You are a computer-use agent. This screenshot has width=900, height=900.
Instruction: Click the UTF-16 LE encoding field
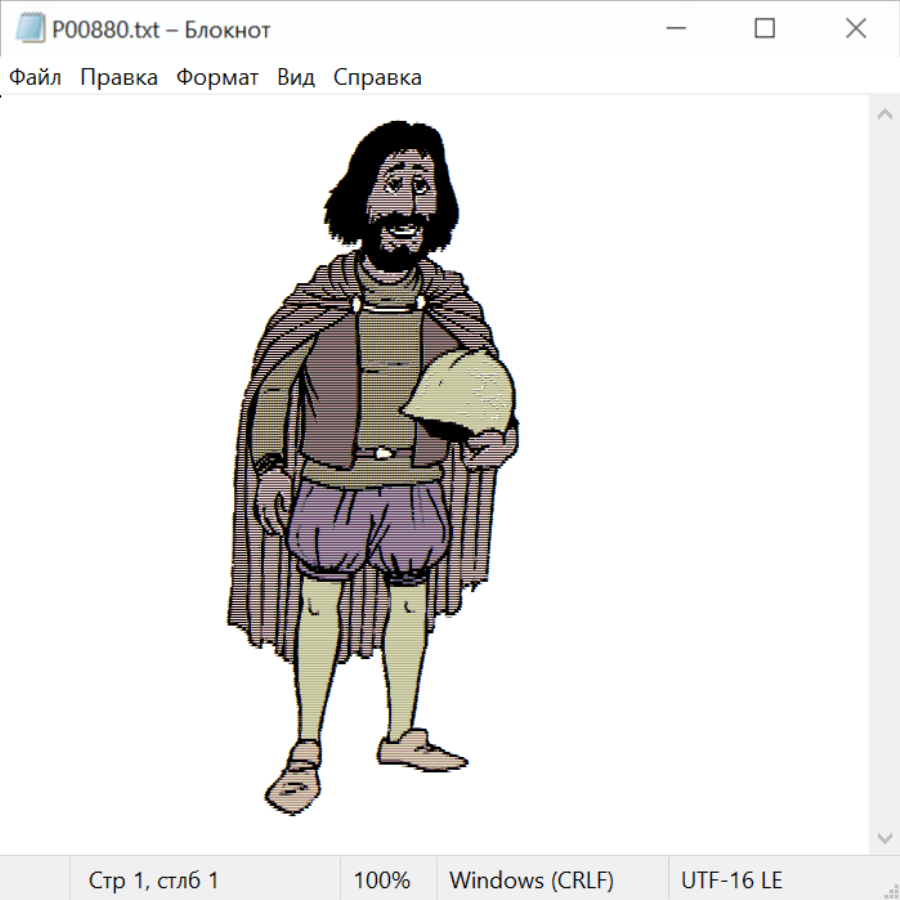(x=731, y=880)
